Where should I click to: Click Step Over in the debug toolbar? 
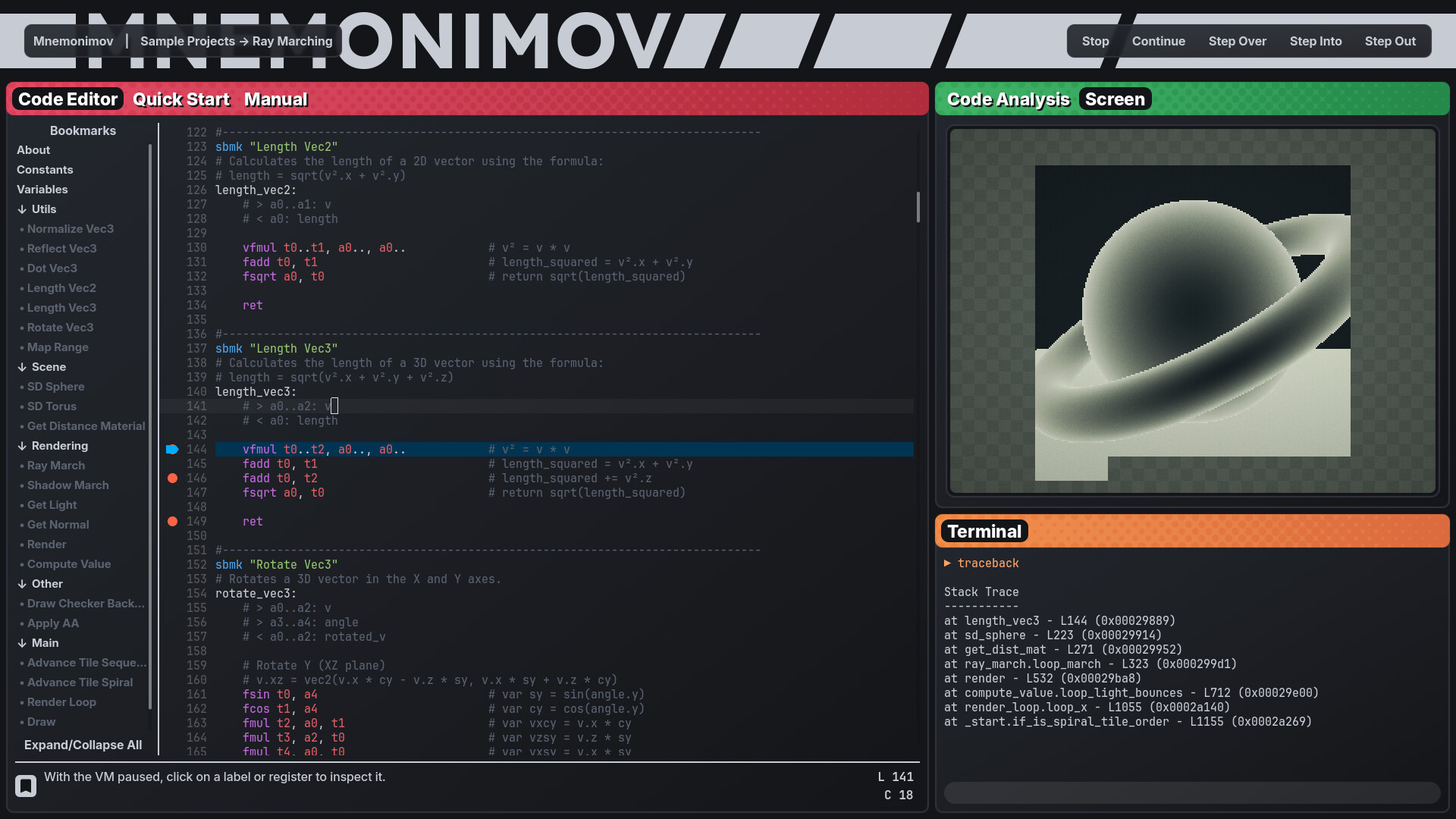1237,41
